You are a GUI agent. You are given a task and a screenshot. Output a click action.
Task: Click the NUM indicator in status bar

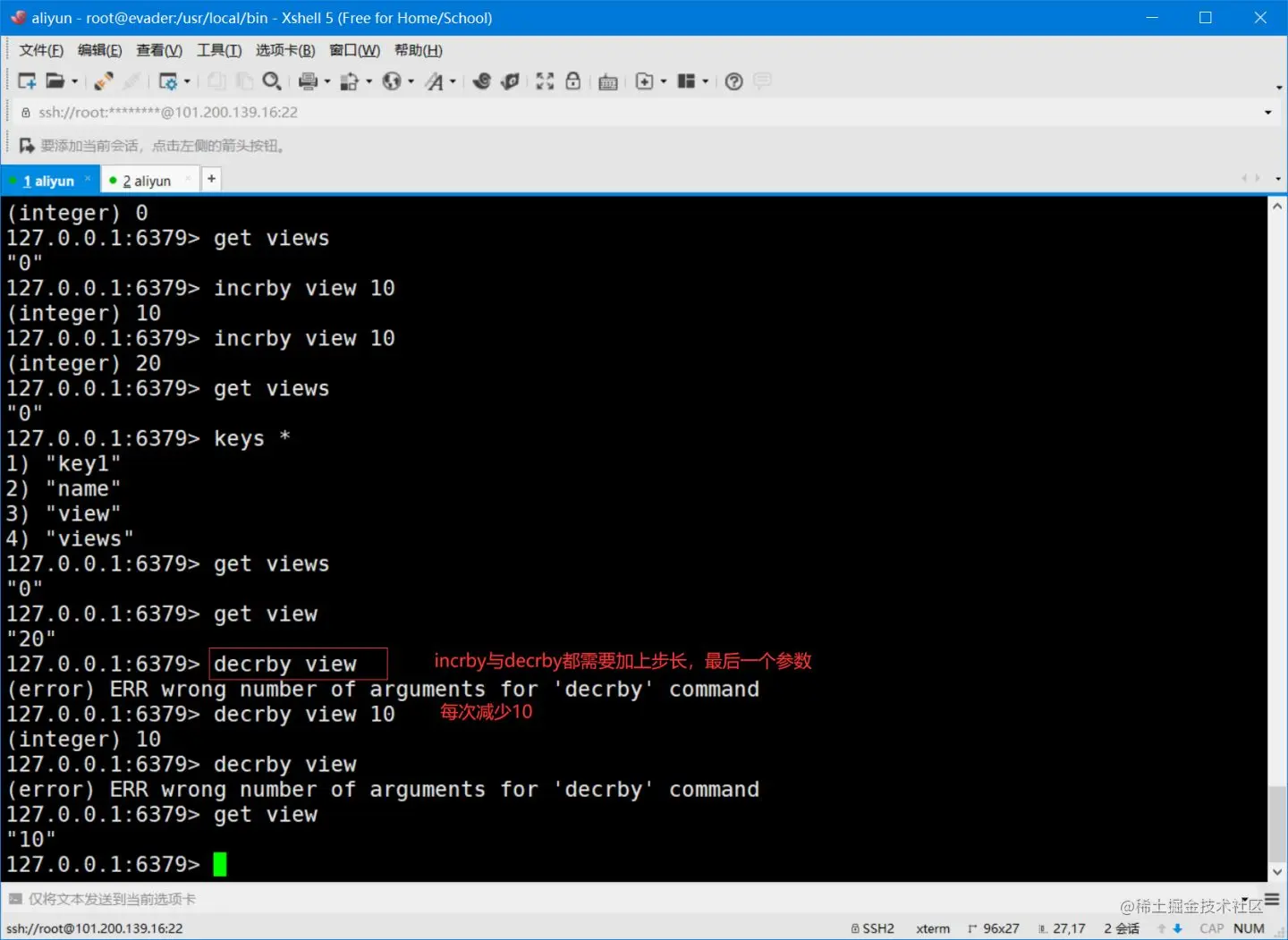point(1249,928)
